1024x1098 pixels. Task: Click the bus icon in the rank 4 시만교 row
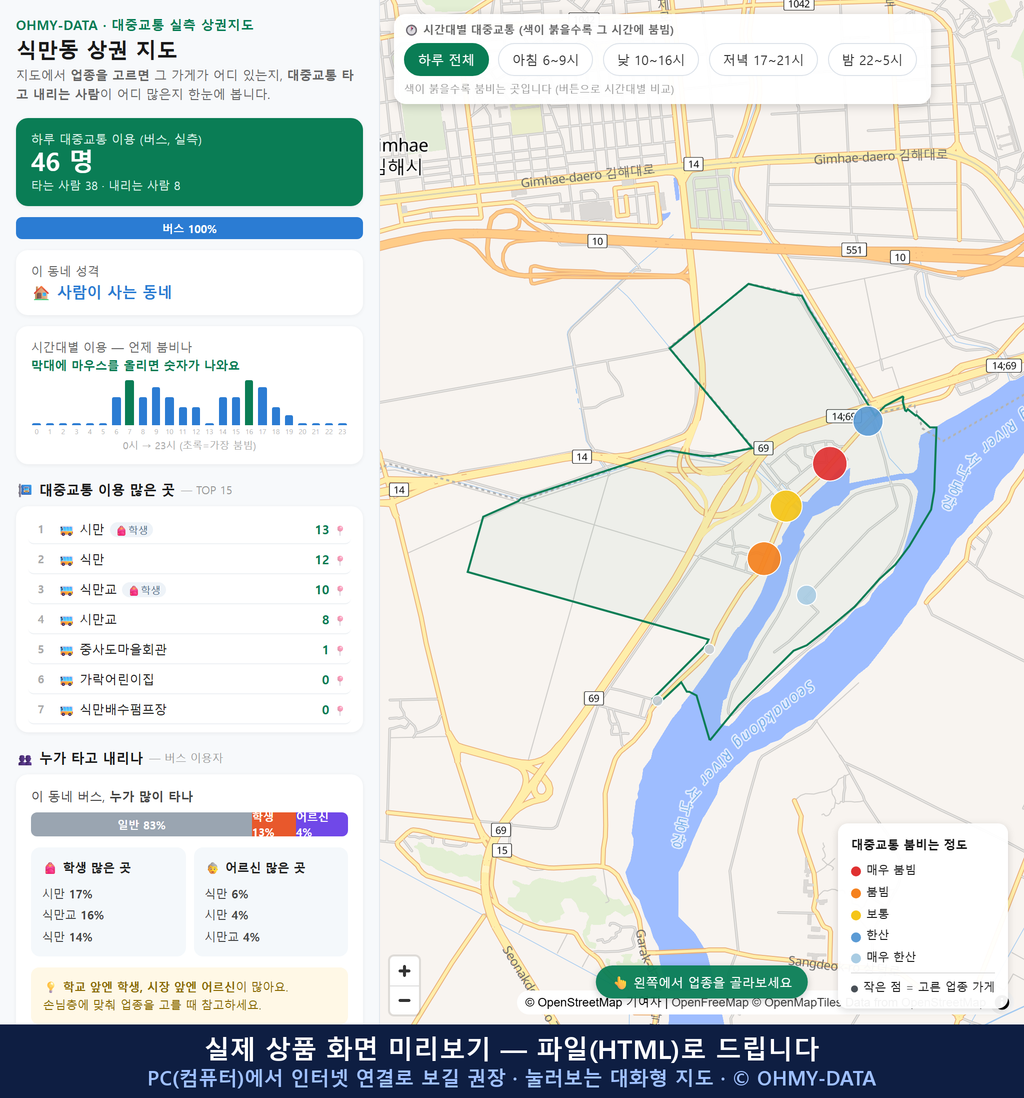67,620
